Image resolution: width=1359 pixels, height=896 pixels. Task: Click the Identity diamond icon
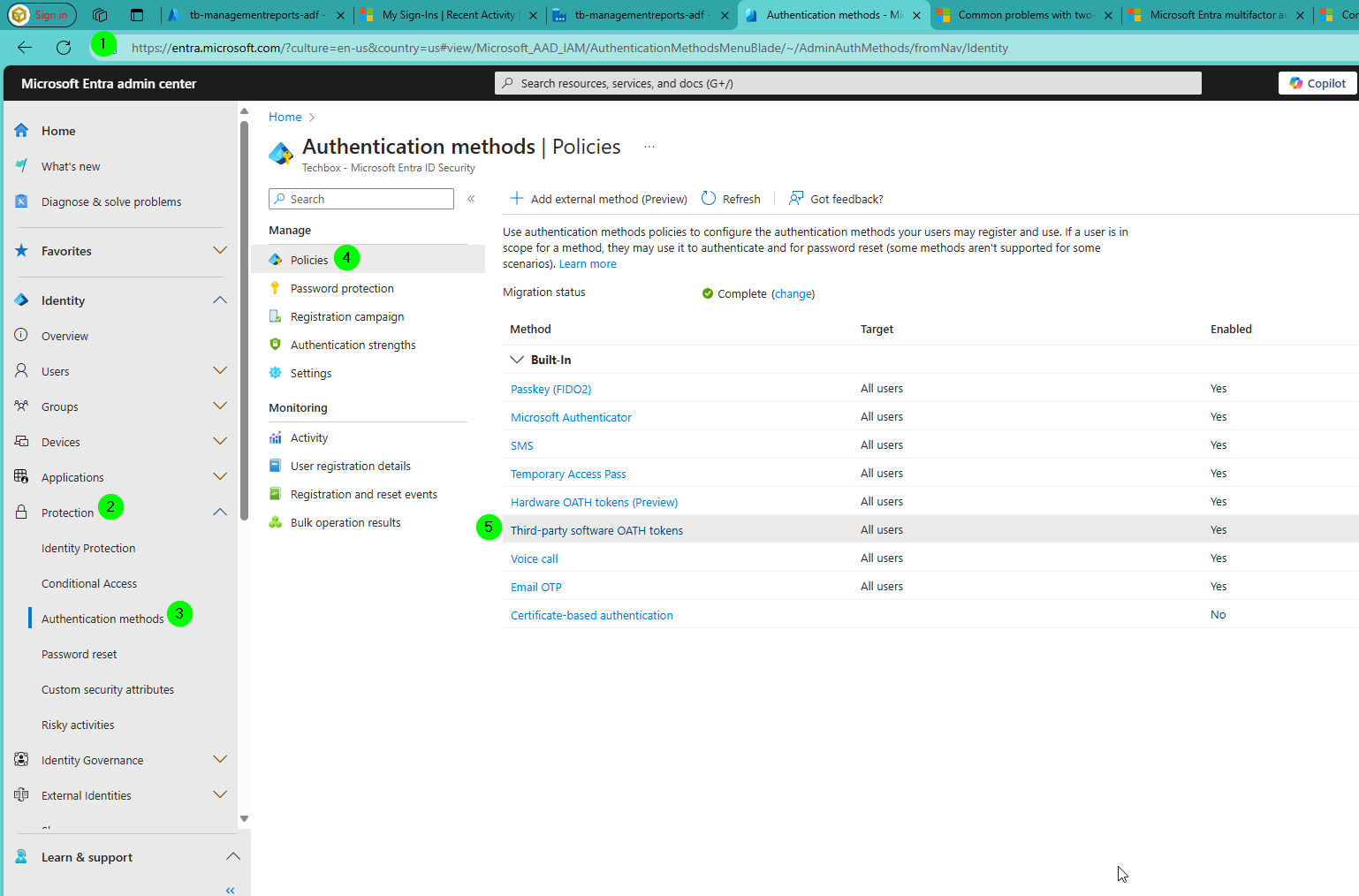pos(21,300)
